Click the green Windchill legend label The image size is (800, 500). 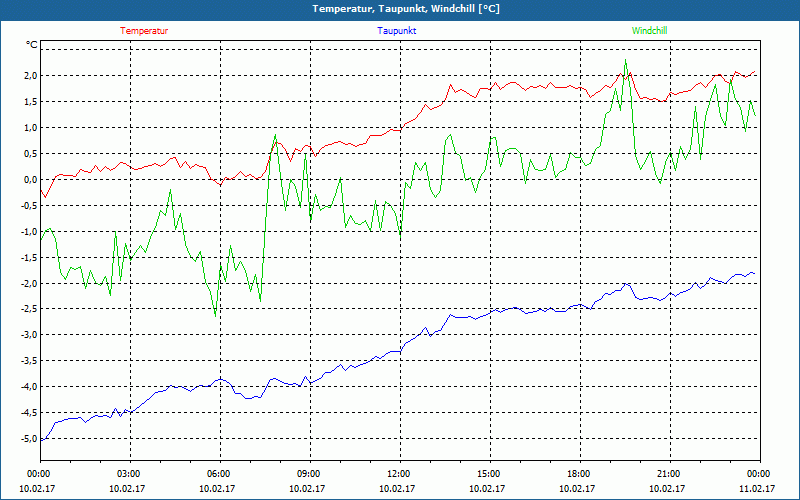(x=649, y=31)
